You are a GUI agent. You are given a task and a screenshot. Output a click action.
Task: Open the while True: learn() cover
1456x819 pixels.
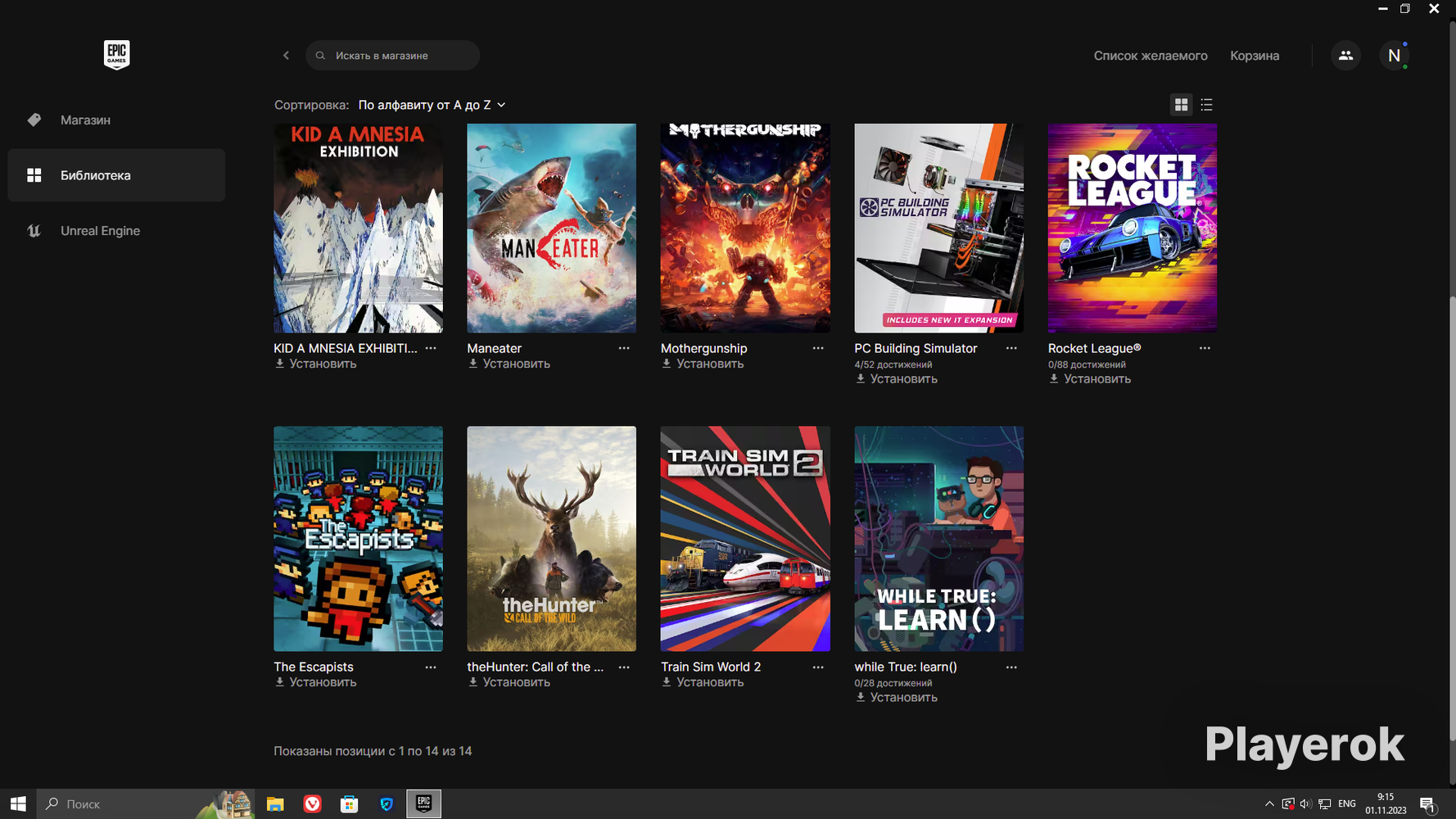(938, 539)
